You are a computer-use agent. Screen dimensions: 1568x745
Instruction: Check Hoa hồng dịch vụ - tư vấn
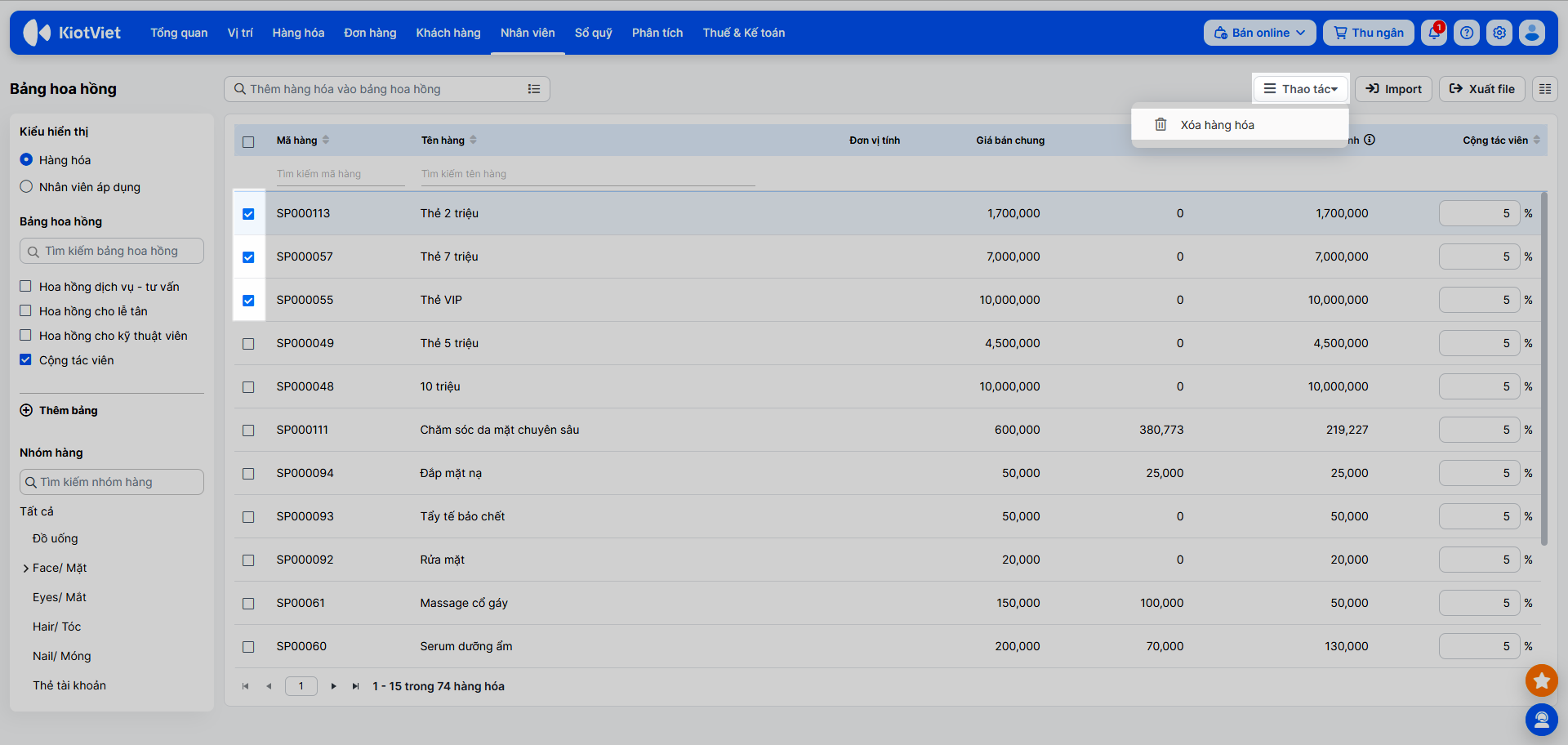coord(25,286)
